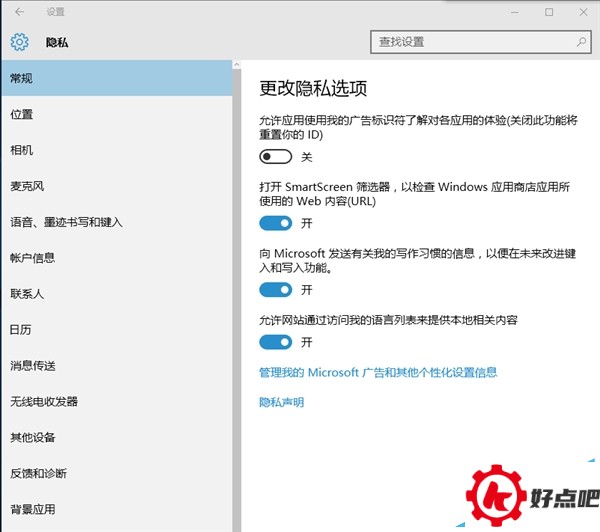This screenshot has height=532, width=600.
Task: Open the 背景应用 settings
Action: tap(117, 509)
